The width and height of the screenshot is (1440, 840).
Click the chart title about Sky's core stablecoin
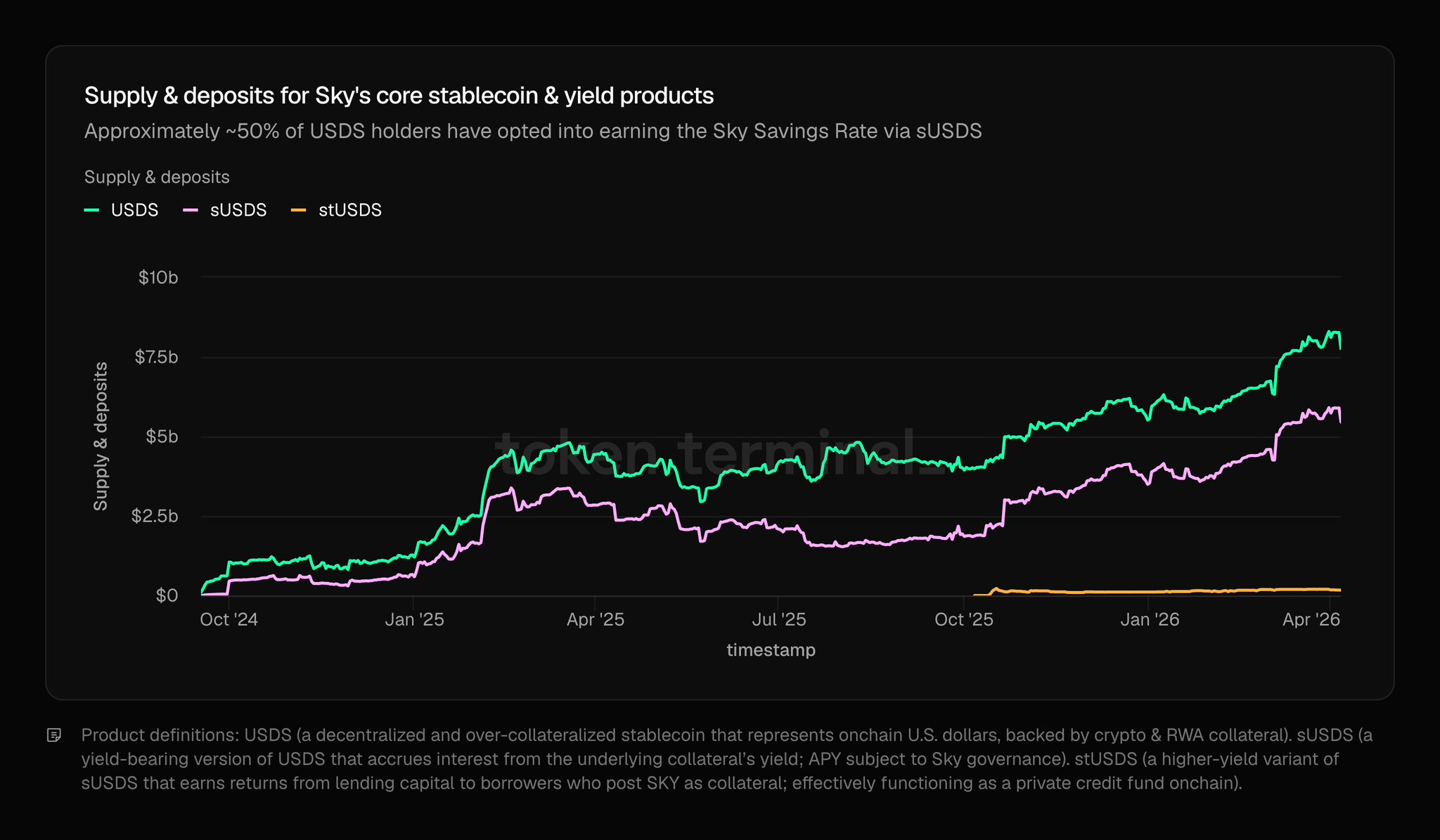point(399,96)
